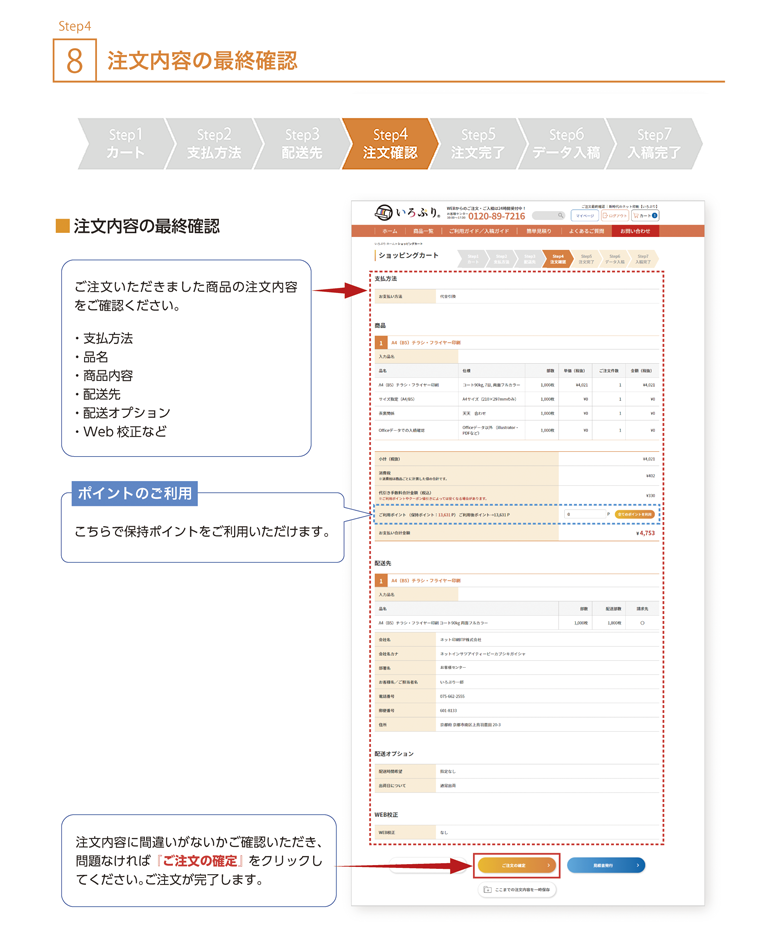The height and width of the screenshot is (927, 780).
Task: Click the large Step7 入稿完了 step arrow
Action: (653, 143)
